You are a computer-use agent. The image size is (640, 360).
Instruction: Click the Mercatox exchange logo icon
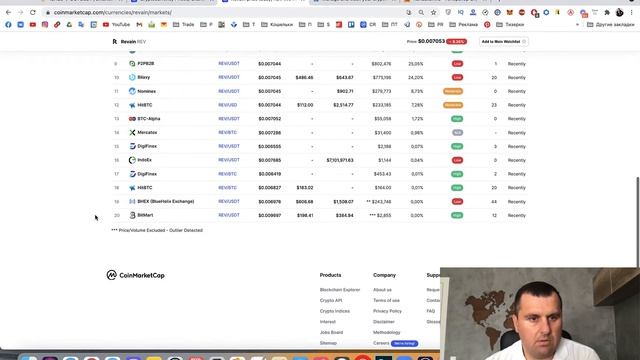pos(132,133)
